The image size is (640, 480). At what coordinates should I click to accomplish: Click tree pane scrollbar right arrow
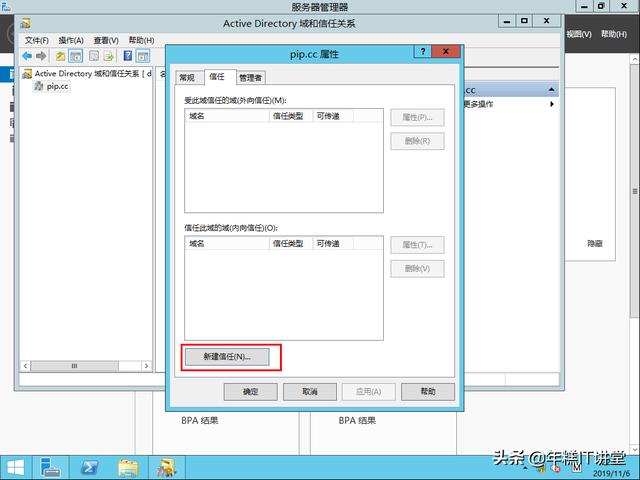(146, 366)
